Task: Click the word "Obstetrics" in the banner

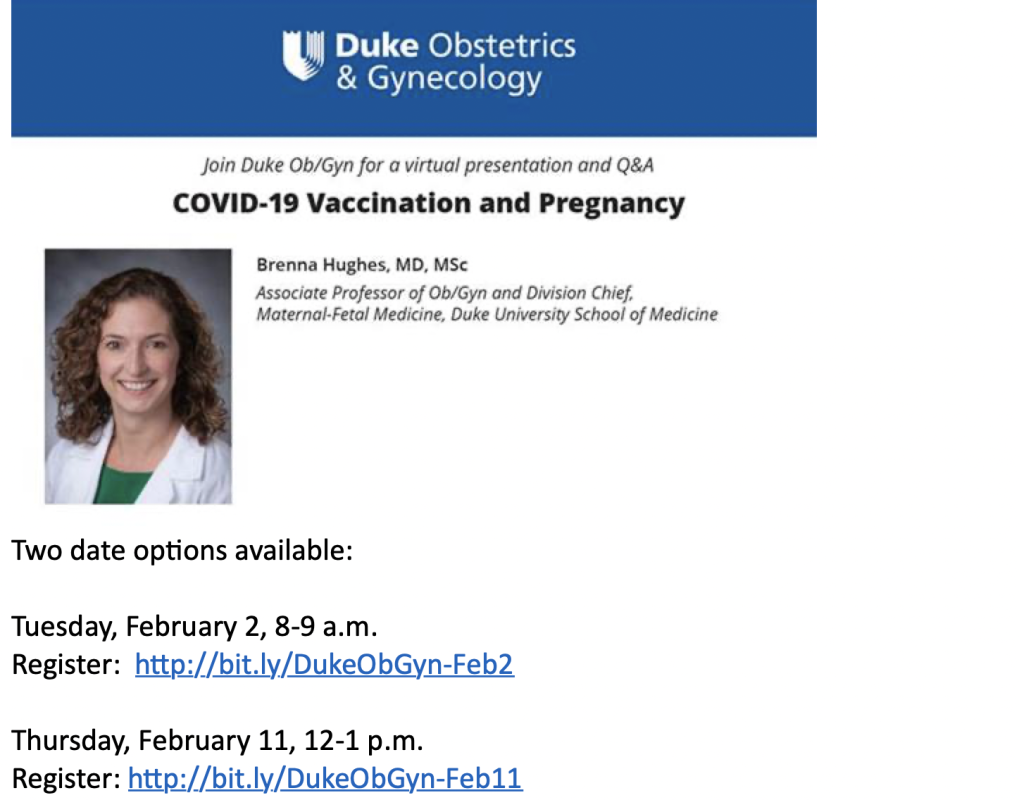Action: (501, 46)
